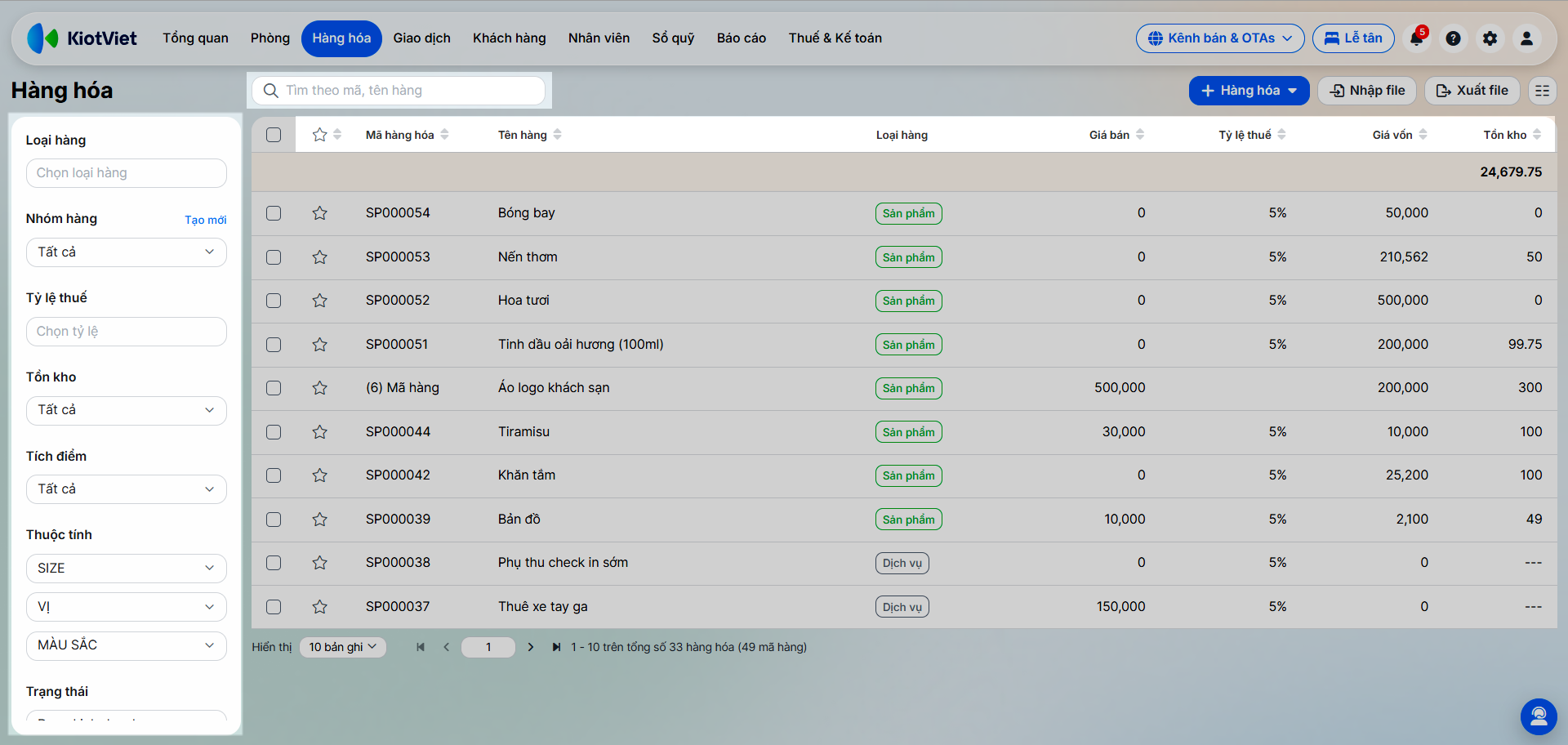
Task: Select the Tiramisu row checkbox
Action: click(x=274, y=432)
